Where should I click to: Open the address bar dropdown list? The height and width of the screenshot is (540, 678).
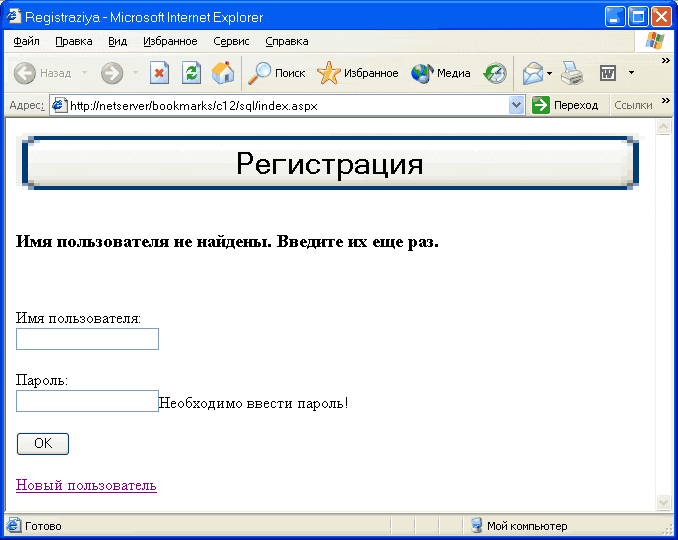pyautogui.click(x=516, y=105)
